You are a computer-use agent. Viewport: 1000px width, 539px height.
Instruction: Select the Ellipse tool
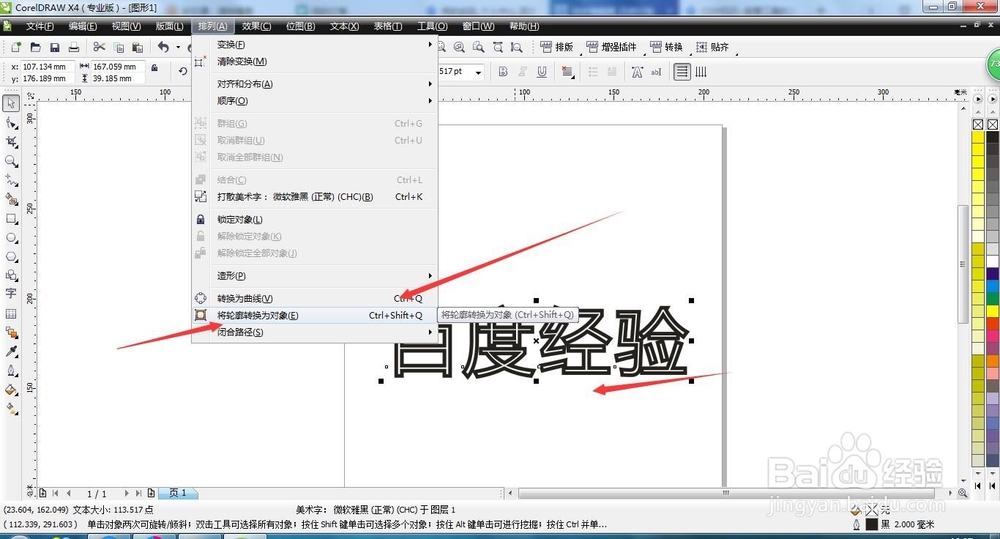[11, 237]
